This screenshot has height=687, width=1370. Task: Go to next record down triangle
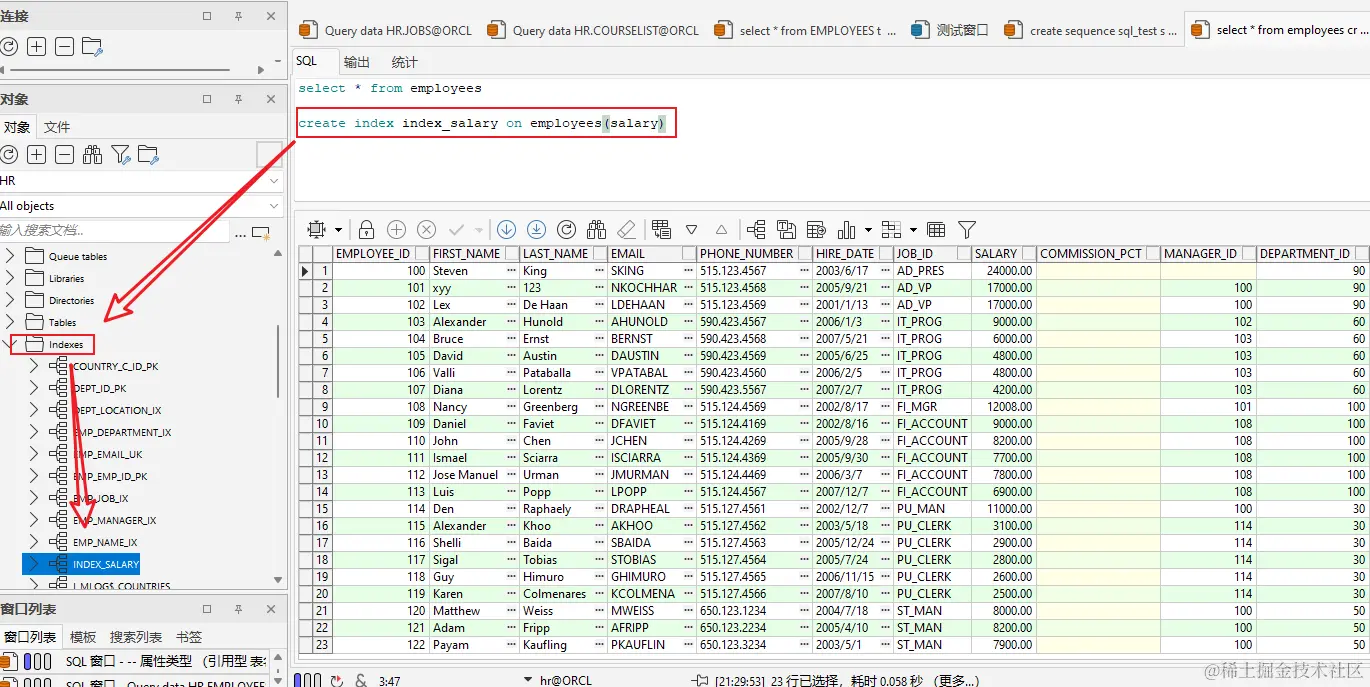click(x=691, y=230)
